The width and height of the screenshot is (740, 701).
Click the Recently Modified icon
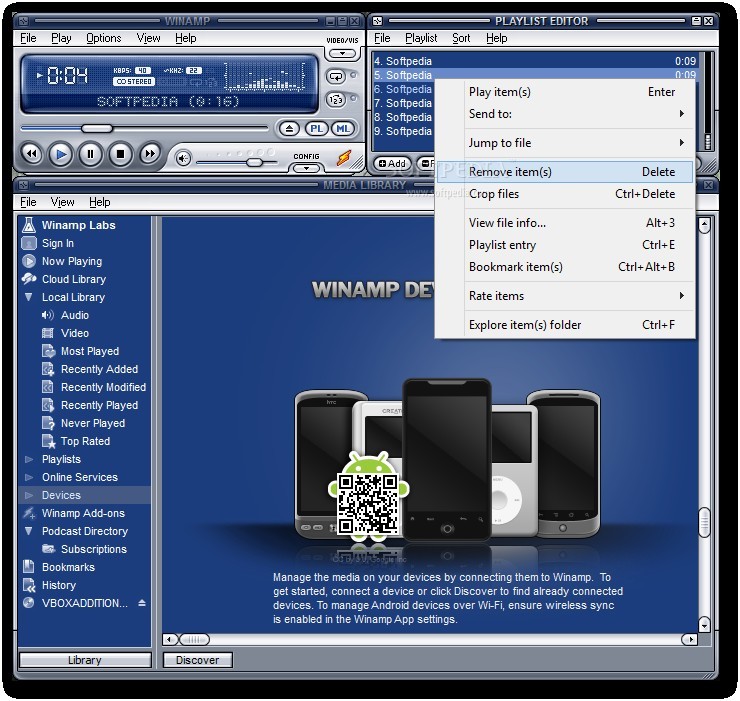[48, 387]
